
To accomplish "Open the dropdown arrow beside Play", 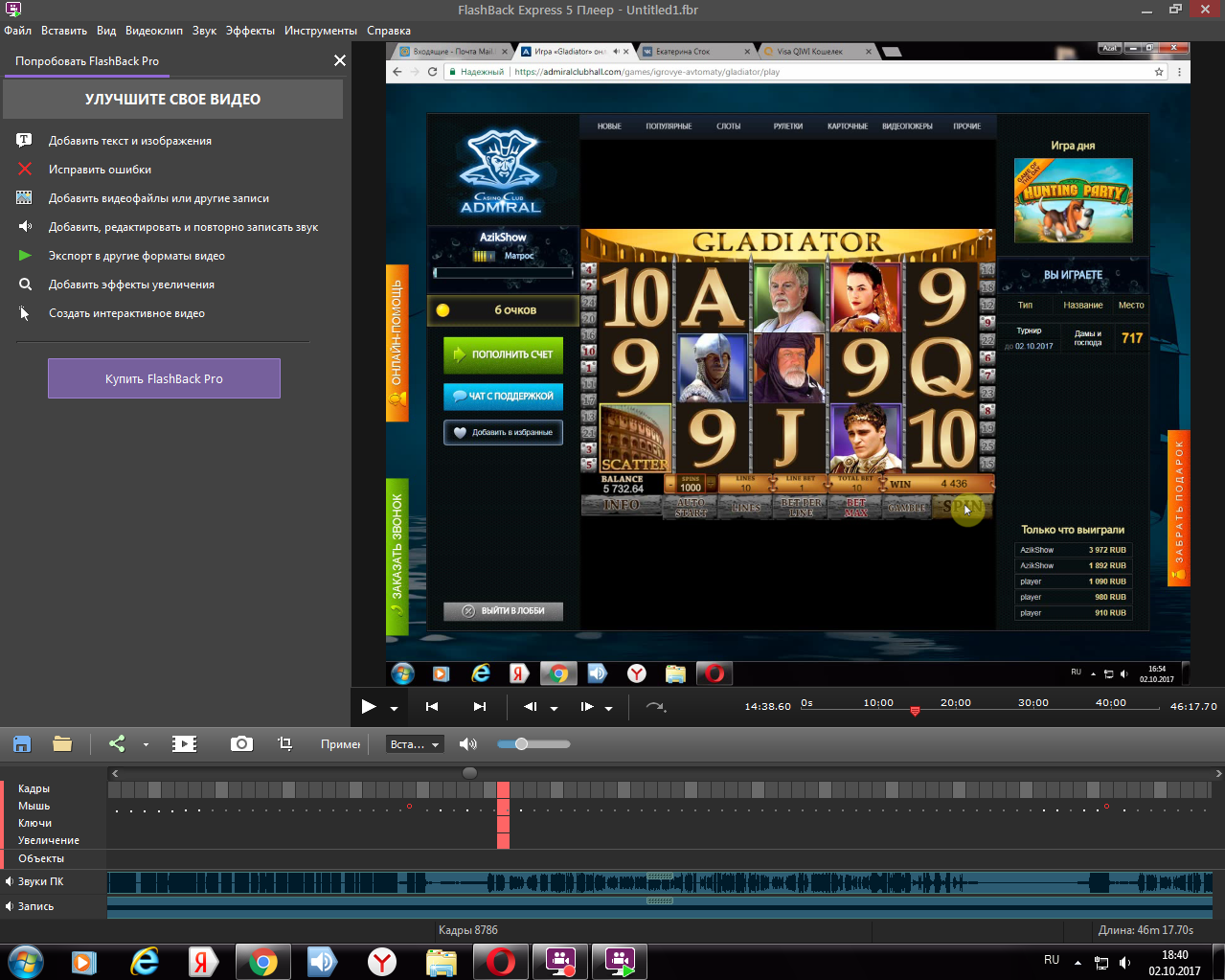I will point(394,709).
